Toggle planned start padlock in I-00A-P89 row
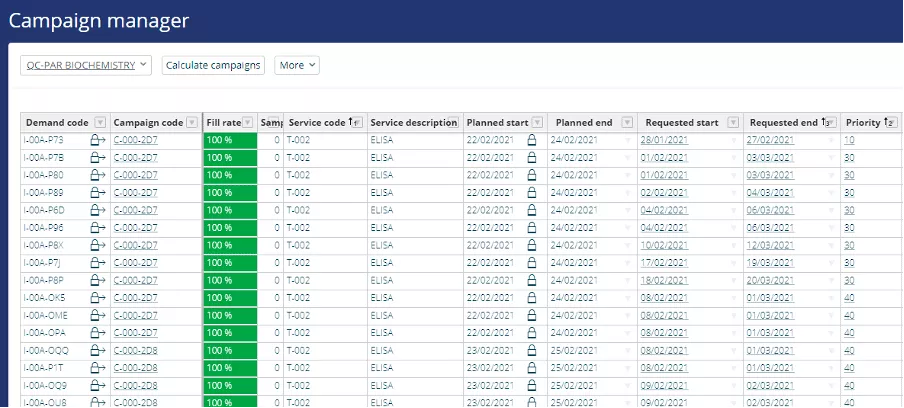The width and height of the screenshot is (904, 408). click(x=532, y=193)
